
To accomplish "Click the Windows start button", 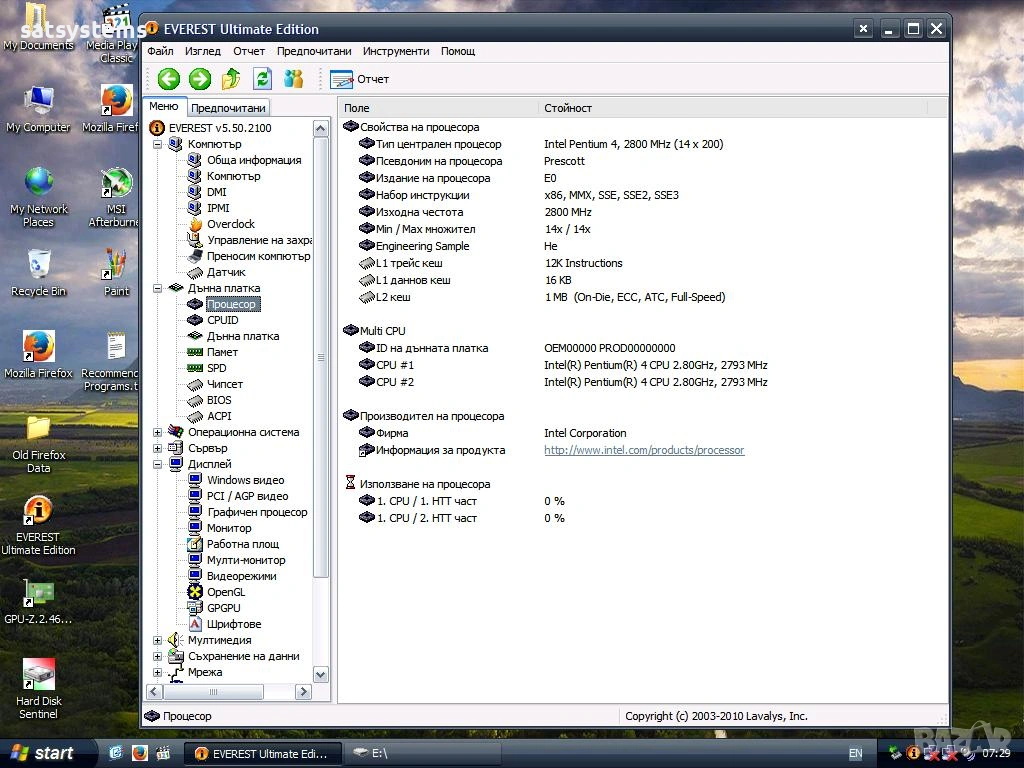I will coord(42,753).
